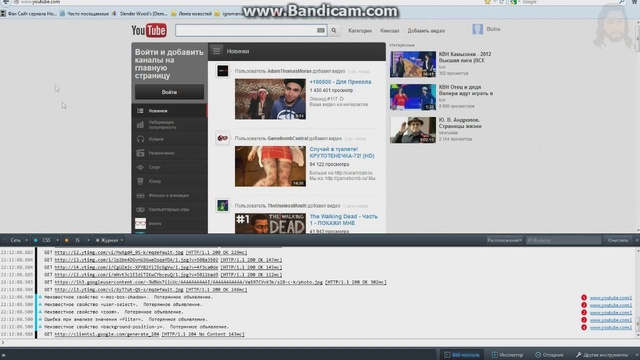Open the Расположение dropdown
Screen dimensions: 640x360
(x=504, y=240)
